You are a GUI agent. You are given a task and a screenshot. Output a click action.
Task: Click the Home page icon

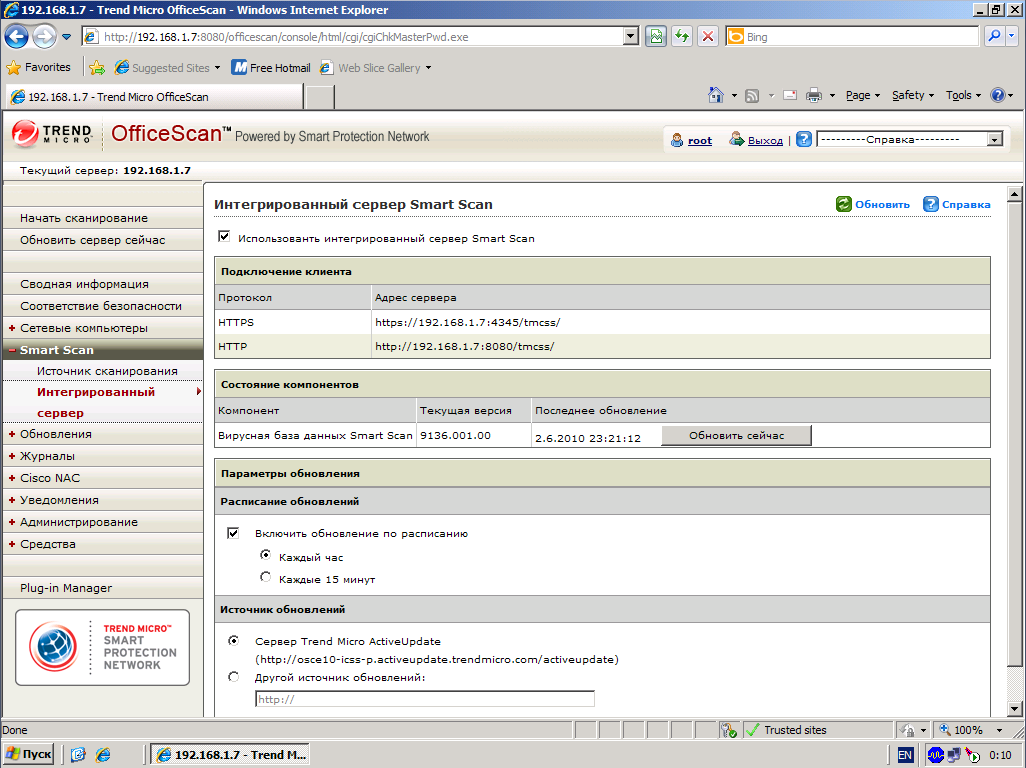[716, 96]
